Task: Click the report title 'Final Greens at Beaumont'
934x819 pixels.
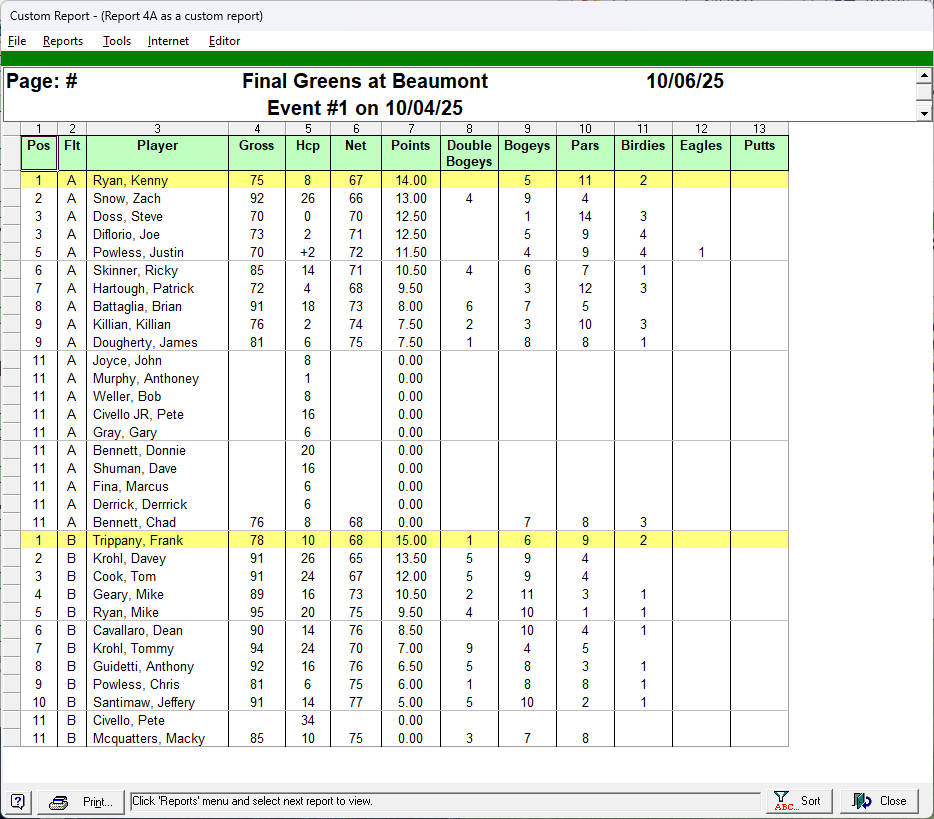Action: coord(365,81)
